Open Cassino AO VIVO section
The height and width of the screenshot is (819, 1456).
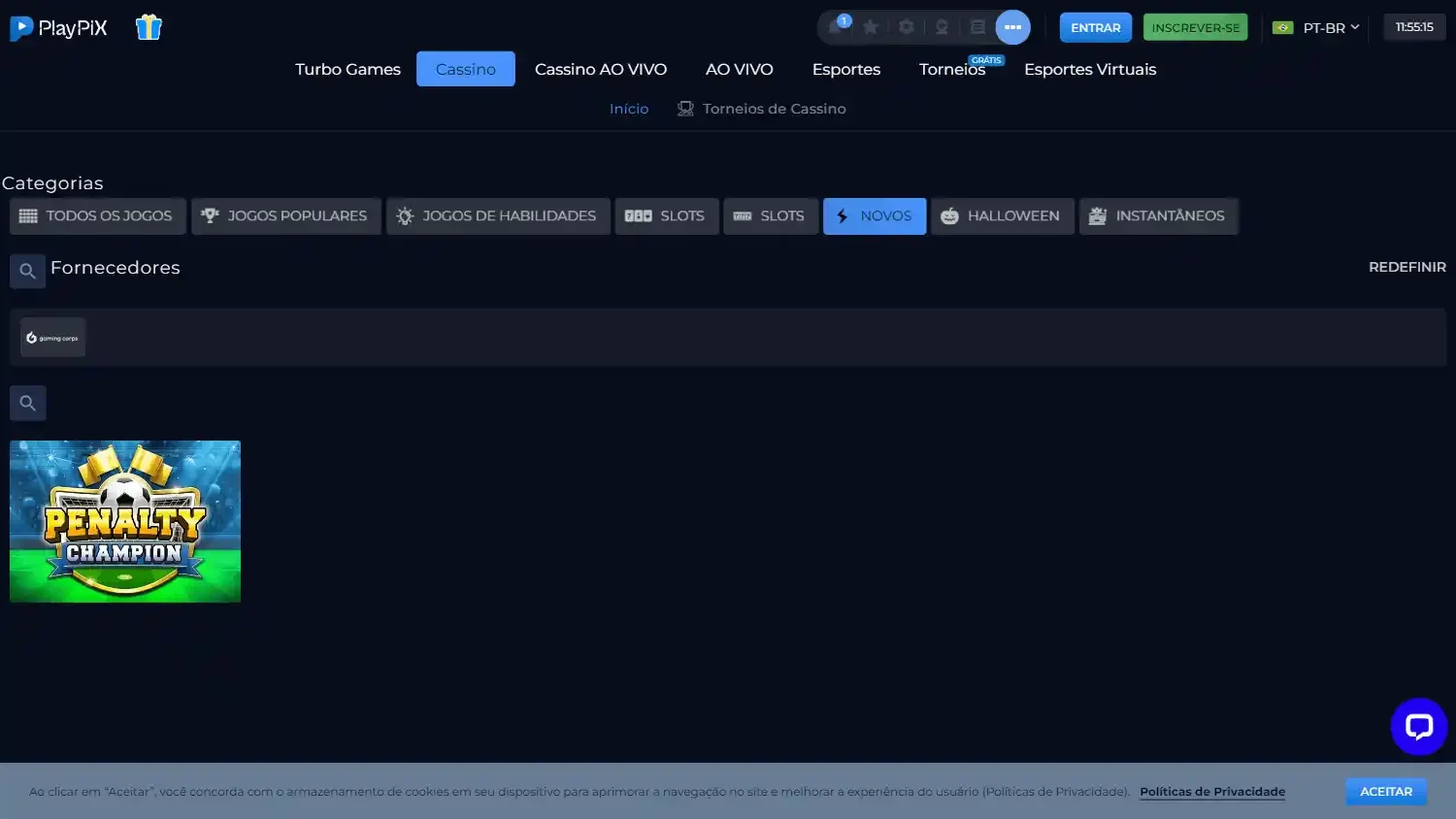click(x=601, y=69)
